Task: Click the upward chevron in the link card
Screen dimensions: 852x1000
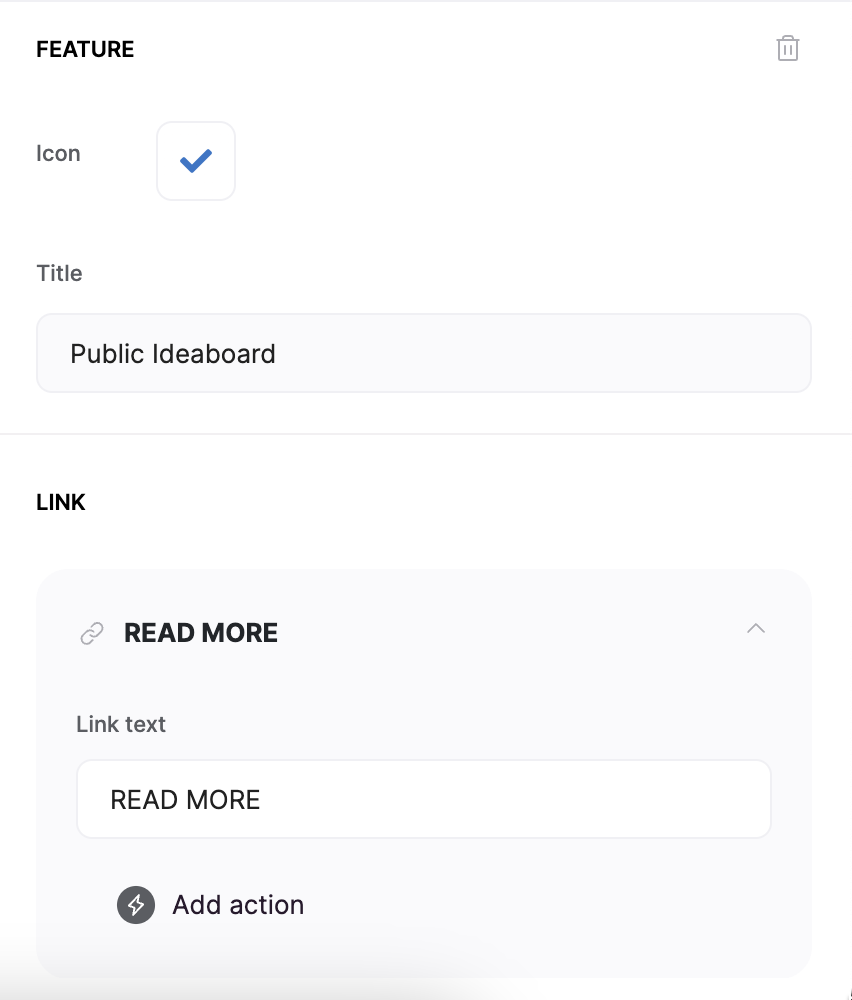Action: 757,630
